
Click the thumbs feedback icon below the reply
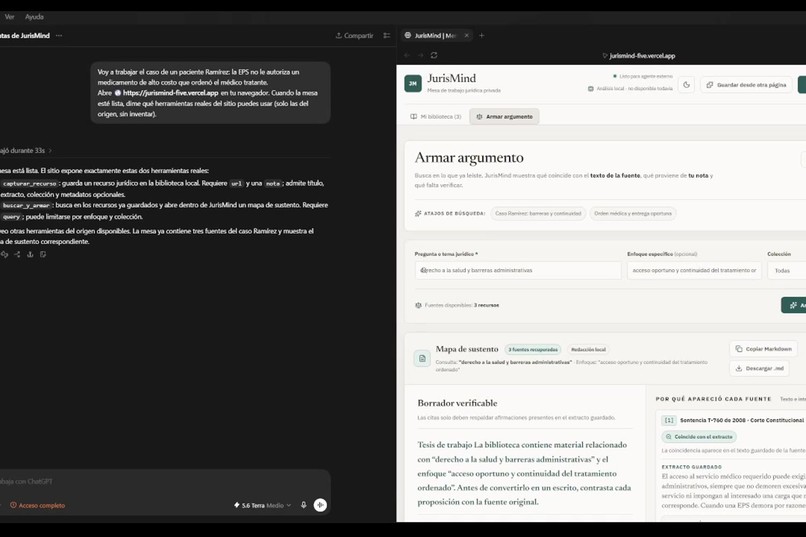tap(4, 254)
